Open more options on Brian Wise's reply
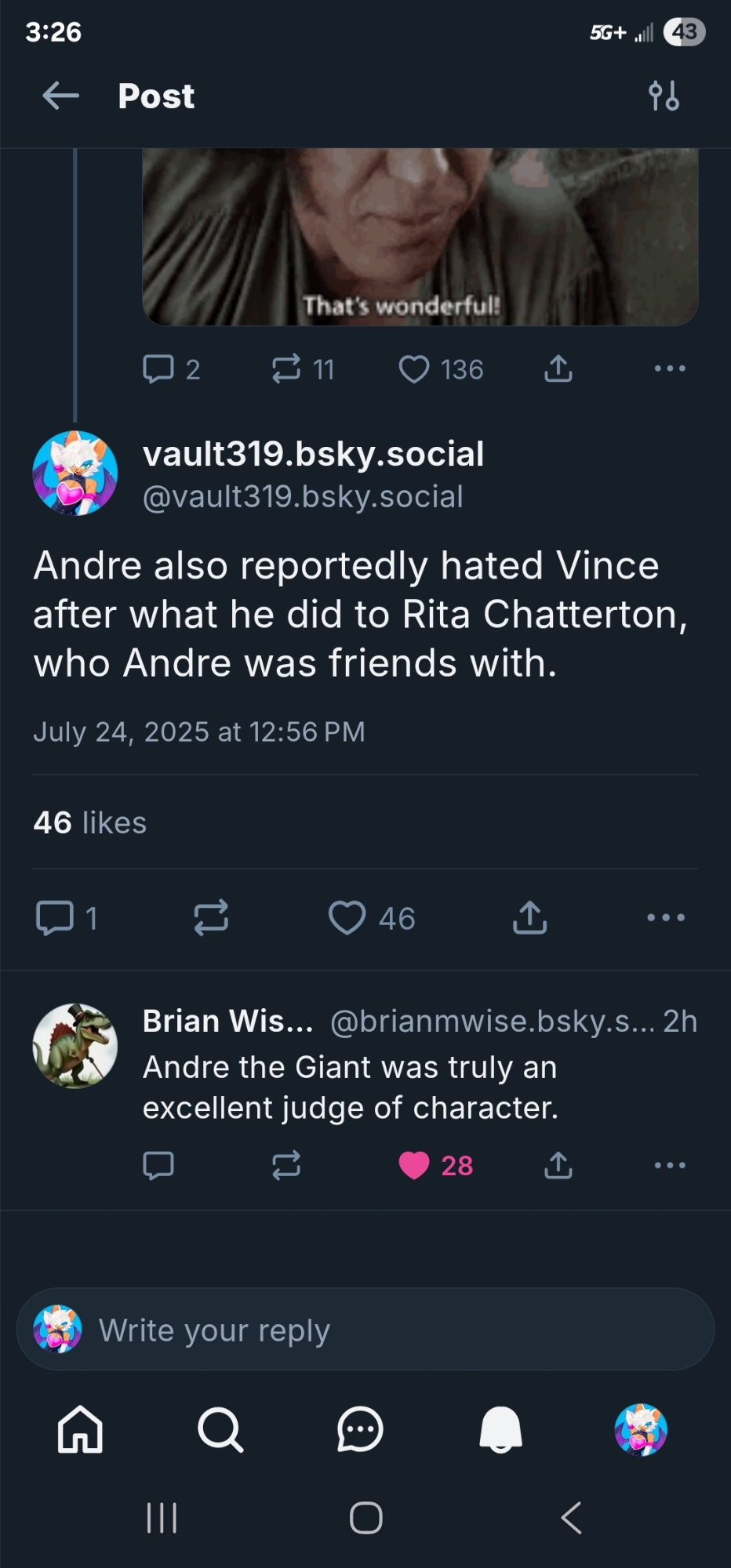This screenshot has width=731, height=1568. (670, 1166)
